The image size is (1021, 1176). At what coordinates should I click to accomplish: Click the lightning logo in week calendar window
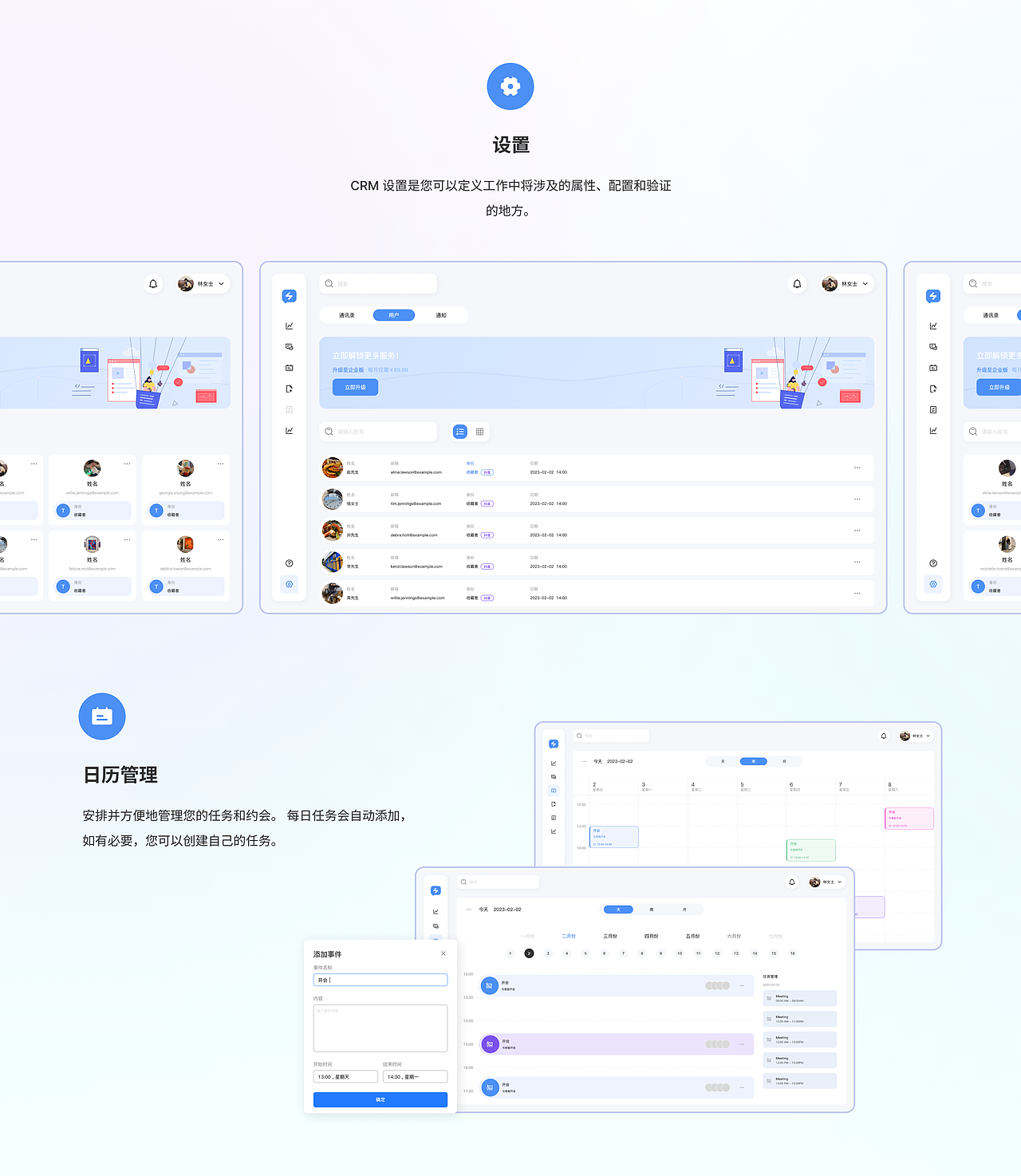(x=554, y=744)
